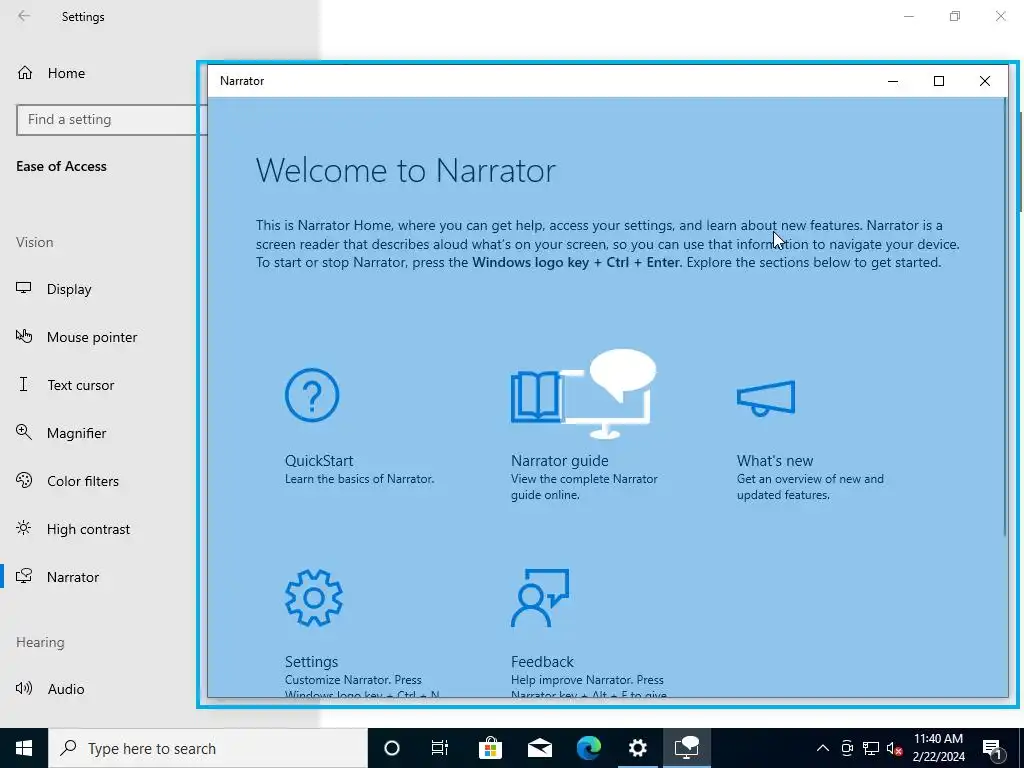Click the Magnifier glass icon in sidebar

tap(24, 432)
